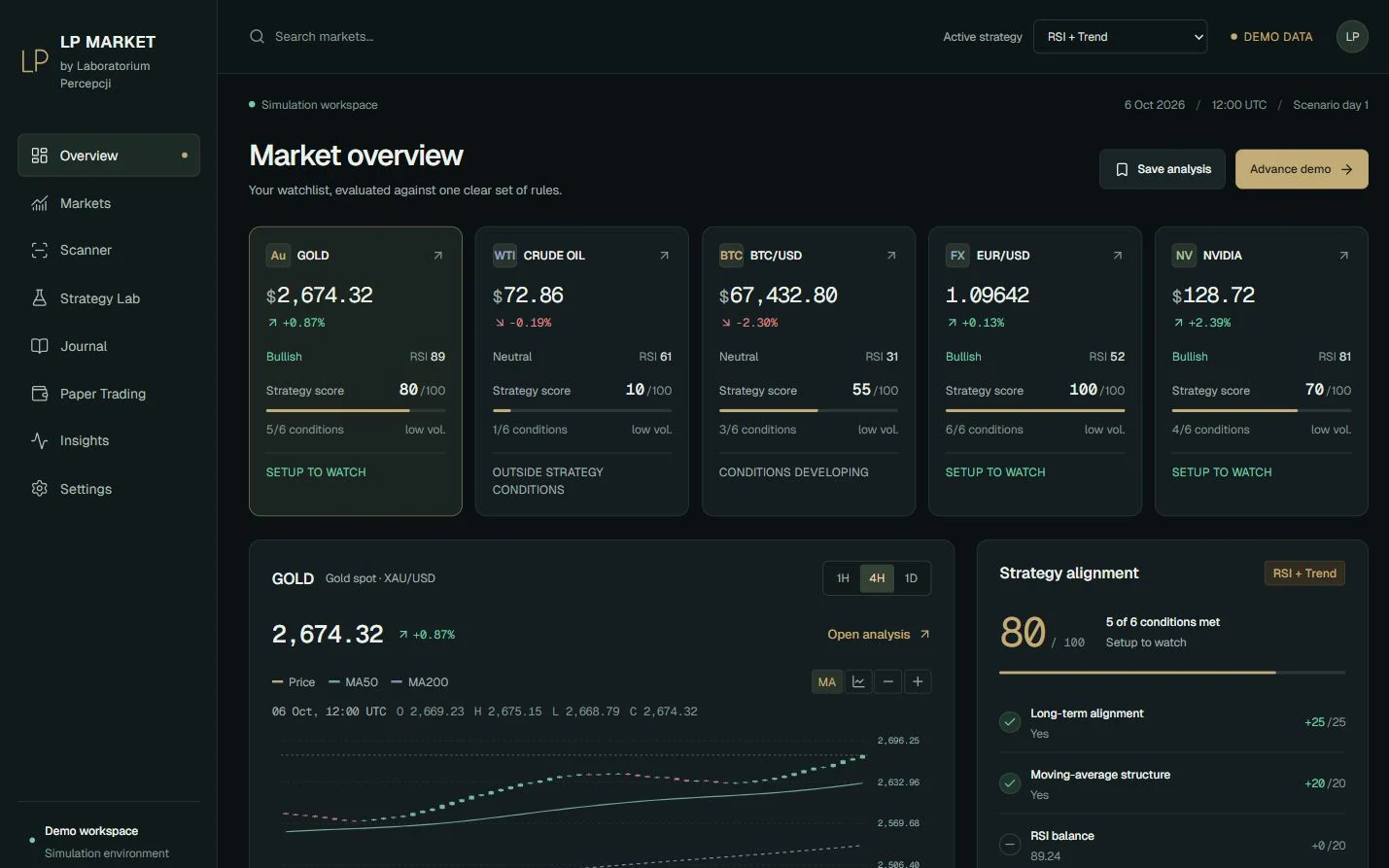
Task: Click the search magnifier icon
Action: (257, 36)
